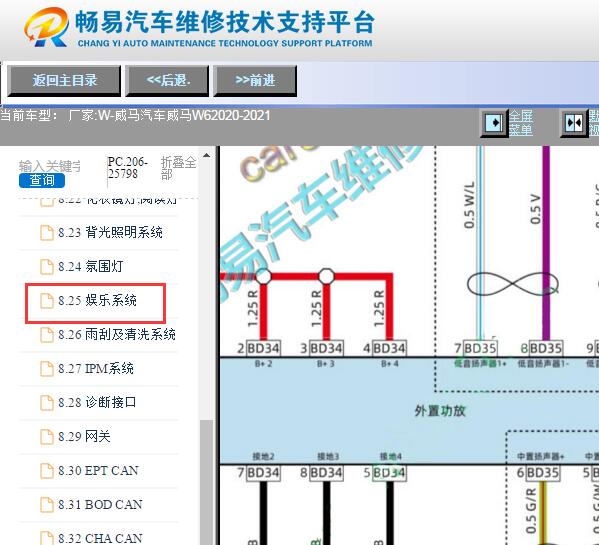This screenshot has height=545, width=599.
Task: Click the 0.5 V wire label
Action: tap(536, 209)
